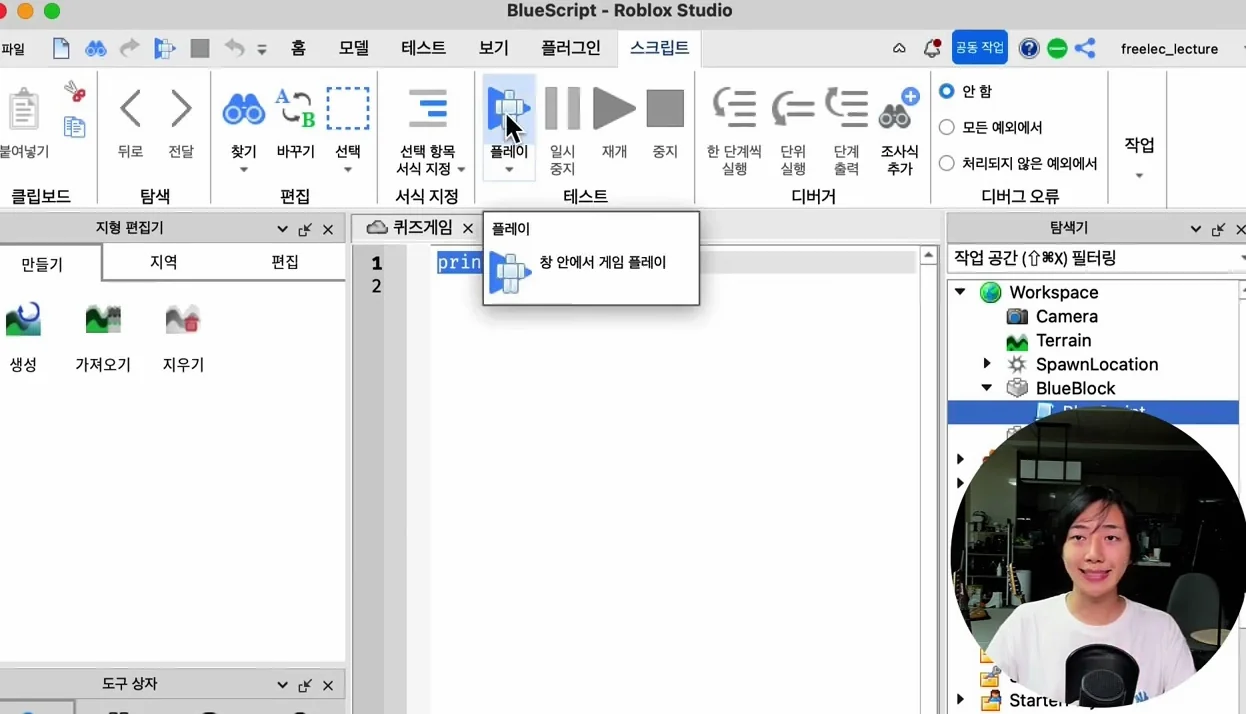The height and width of the screenshot is (714, 1246).
Task: Click the Format Selection (선택 항목 서식 지정) icon
Action: pos(428,108)
